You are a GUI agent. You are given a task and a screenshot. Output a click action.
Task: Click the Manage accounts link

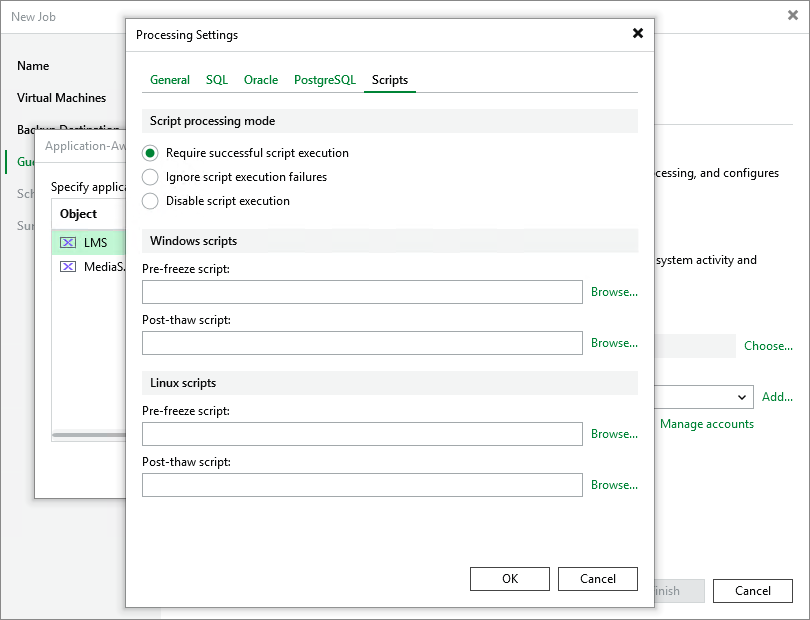tap(707, 424)
